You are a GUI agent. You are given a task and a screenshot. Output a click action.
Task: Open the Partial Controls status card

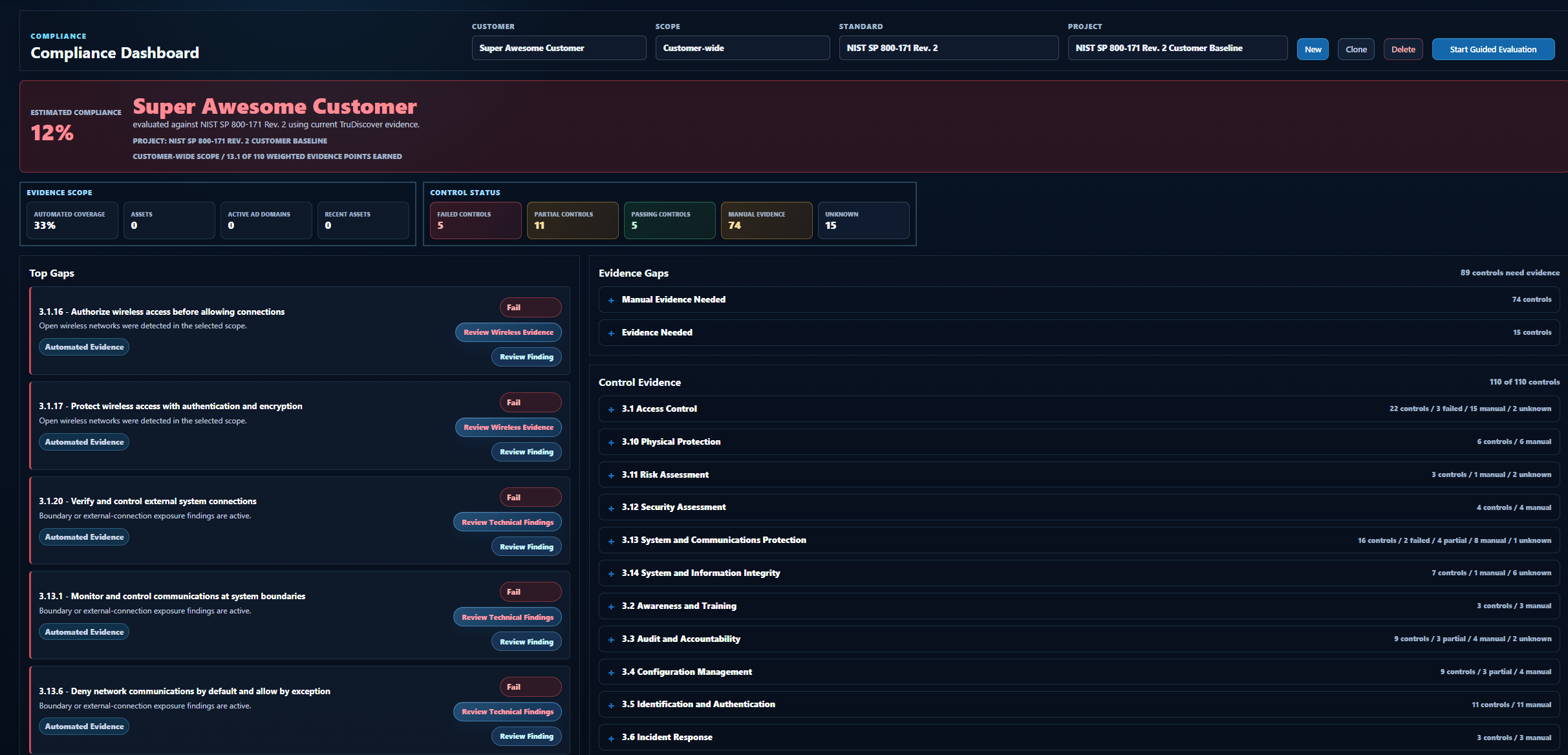(573, 220)
